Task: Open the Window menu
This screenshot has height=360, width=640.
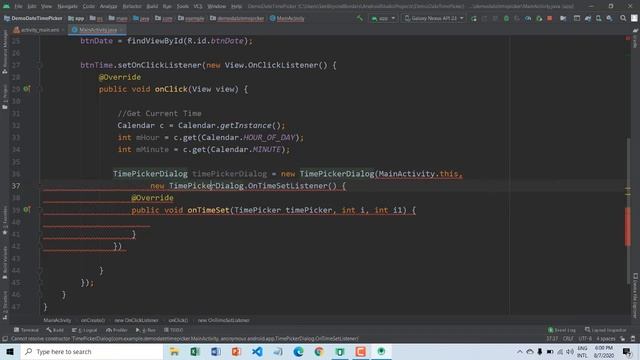Action: coord(216,6)
